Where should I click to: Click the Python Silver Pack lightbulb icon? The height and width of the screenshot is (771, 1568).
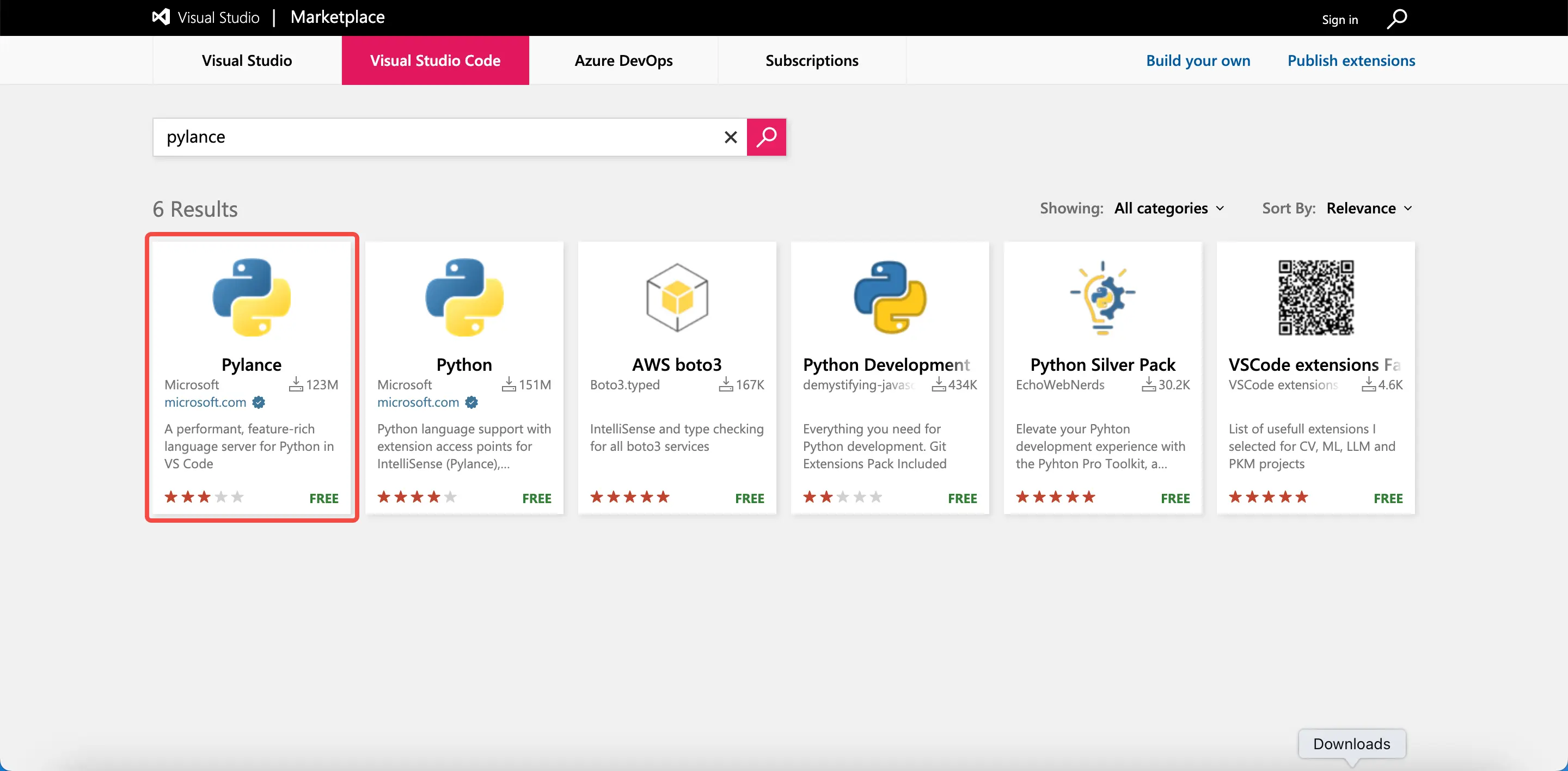coord(1102,297)
